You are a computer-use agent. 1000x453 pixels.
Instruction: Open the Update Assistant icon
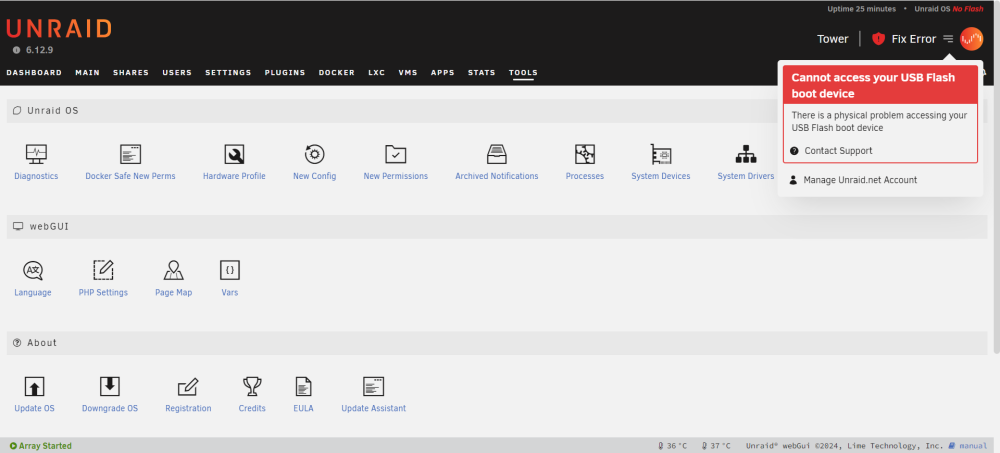coord(373,387)
